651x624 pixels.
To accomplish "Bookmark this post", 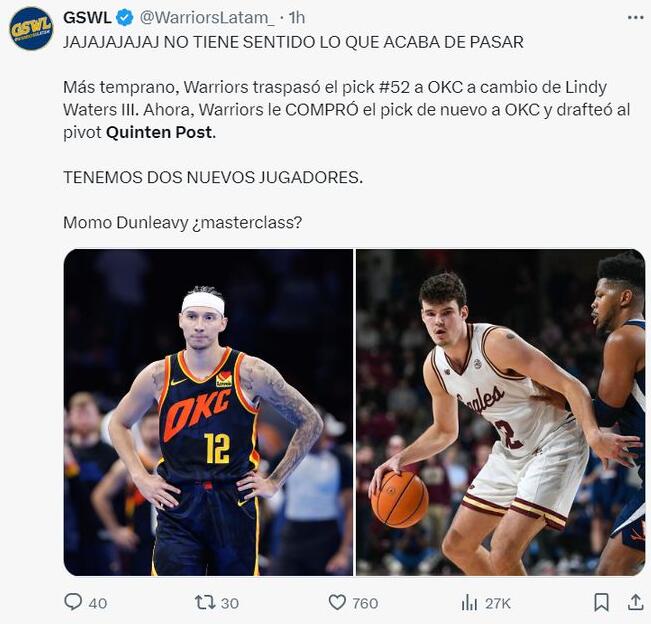I will [601, 602].
